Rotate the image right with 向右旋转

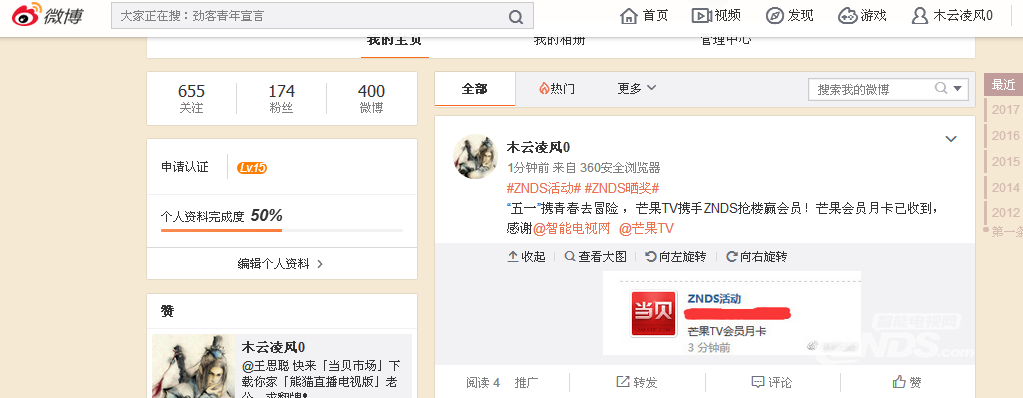[x=756, y=257]
